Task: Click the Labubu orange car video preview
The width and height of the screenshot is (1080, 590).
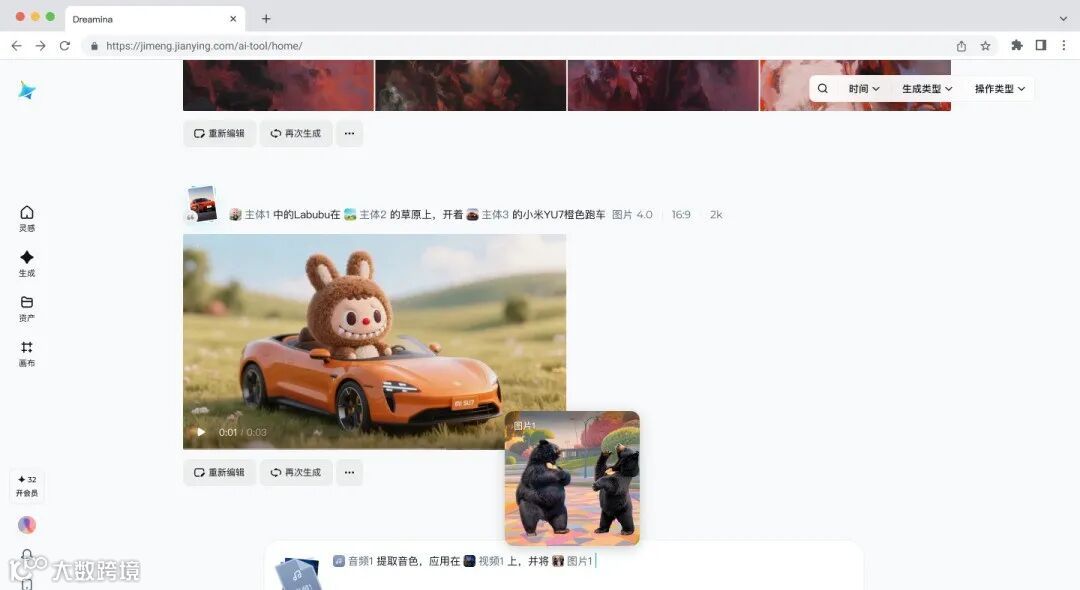Action: tap(374, 341)
